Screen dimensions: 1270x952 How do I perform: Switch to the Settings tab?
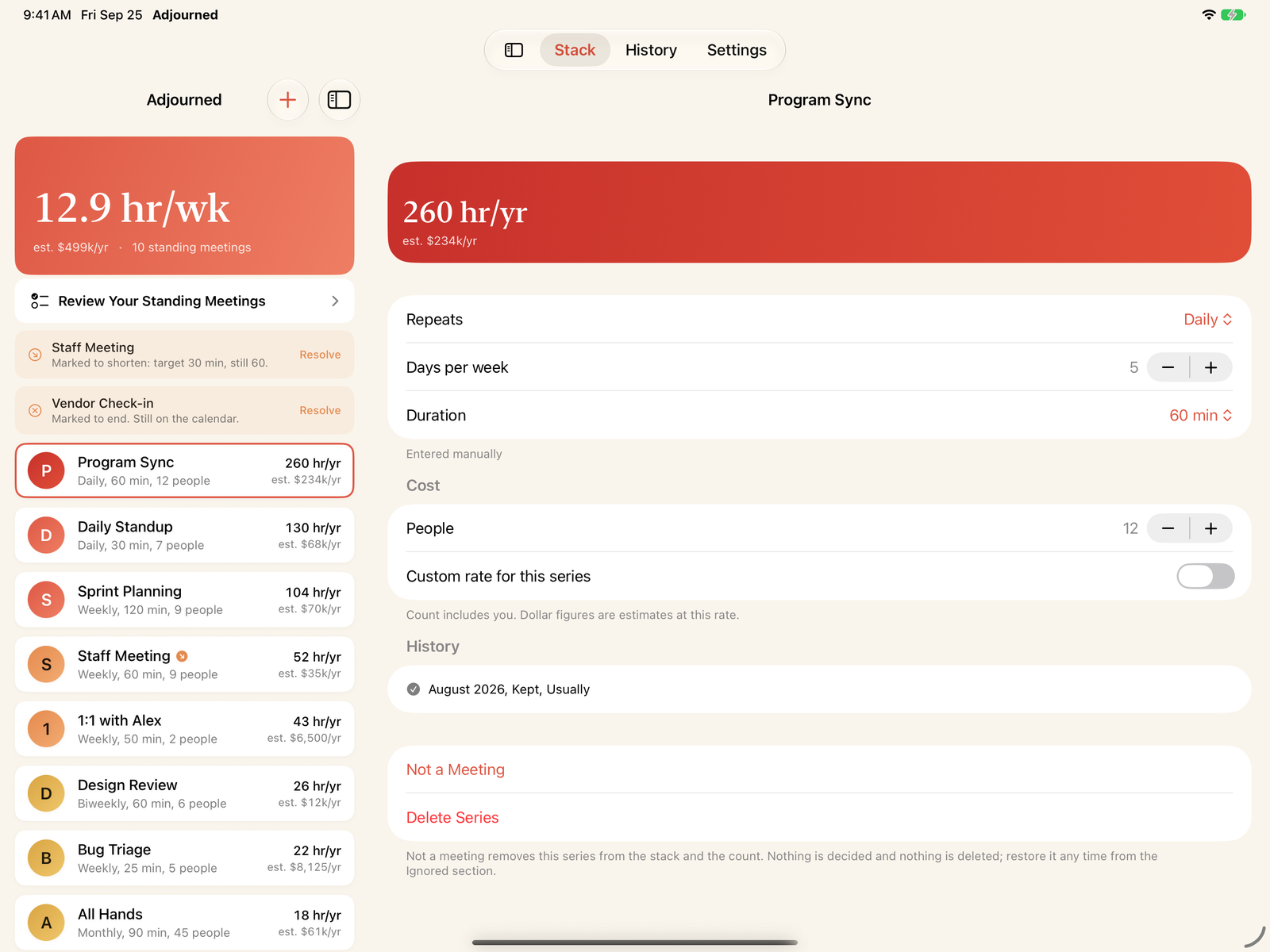[737, 50]
